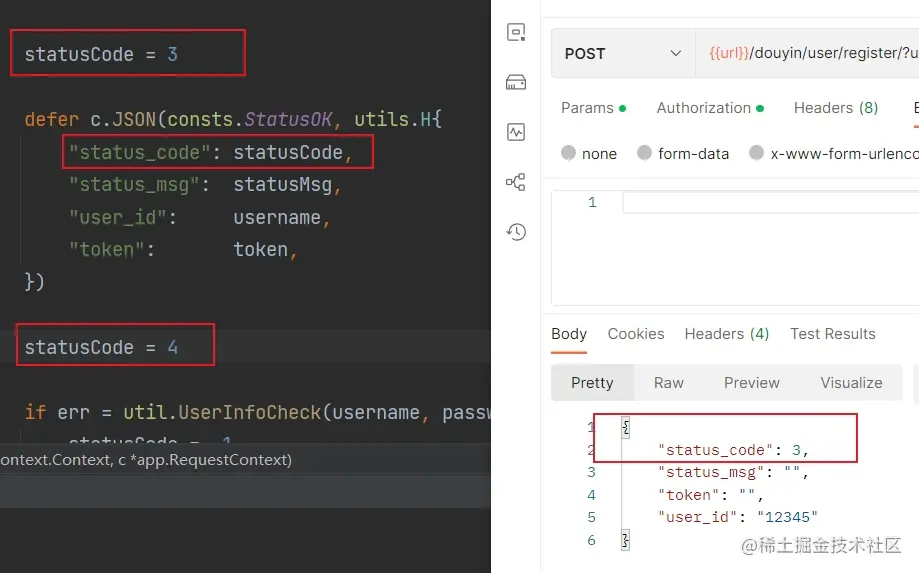Screen dimensions: 919x573
Task: Click the statusCode = 4 code line
Action: pyautogui.click(x=101, y=347)
